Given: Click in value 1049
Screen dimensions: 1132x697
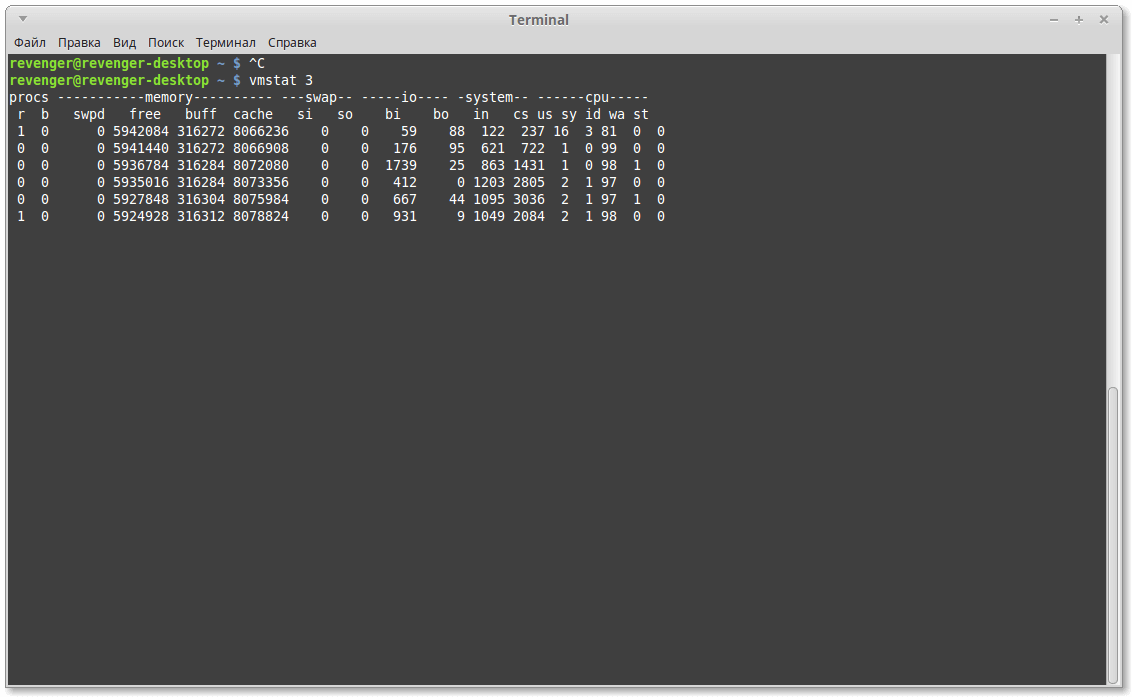Looking at the screenshot, I should click(x=489, y=216).
